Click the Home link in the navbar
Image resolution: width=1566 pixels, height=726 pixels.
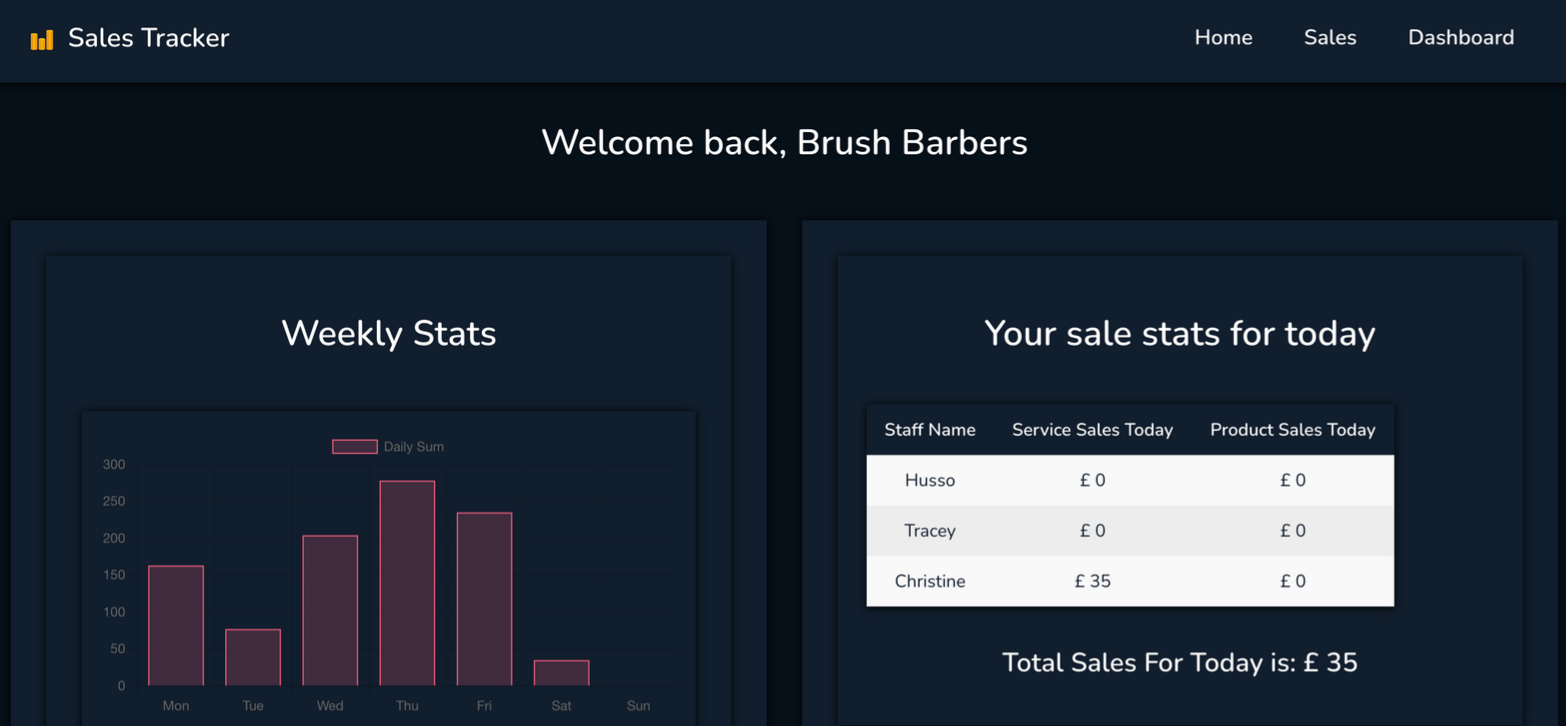(1223, 37)
